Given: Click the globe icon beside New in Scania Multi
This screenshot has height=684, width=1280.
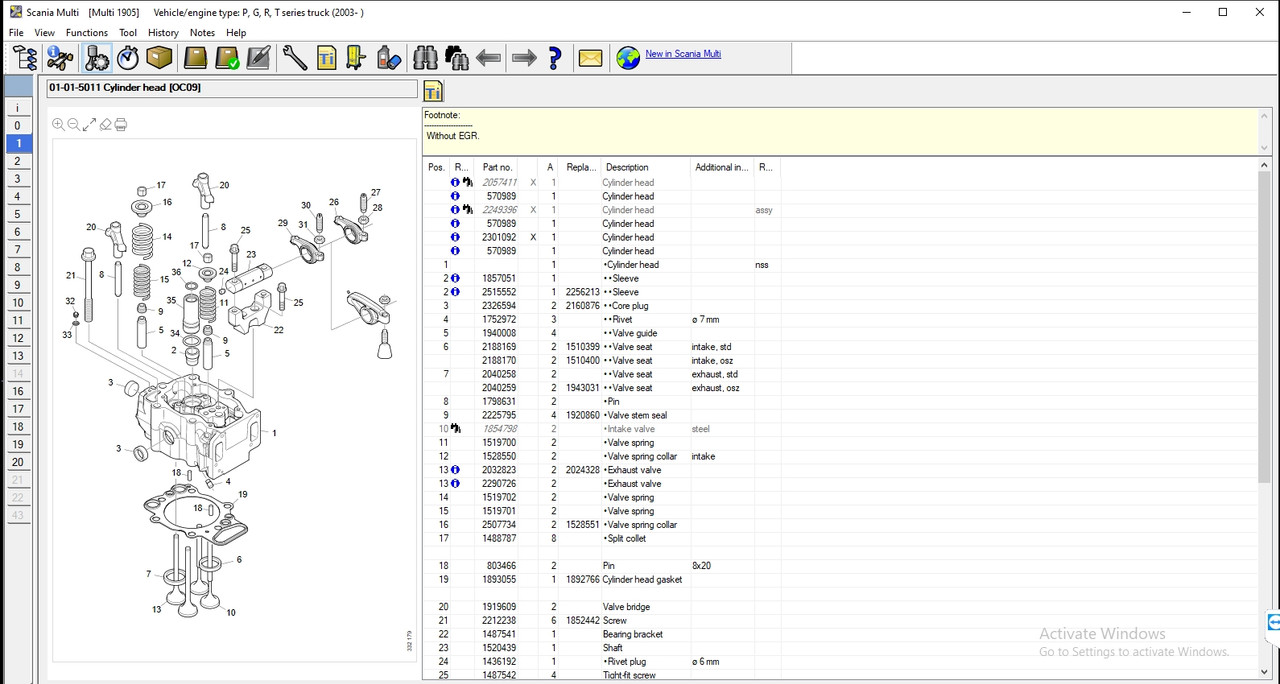Looking at the screenshot, I should pos(628,58).
